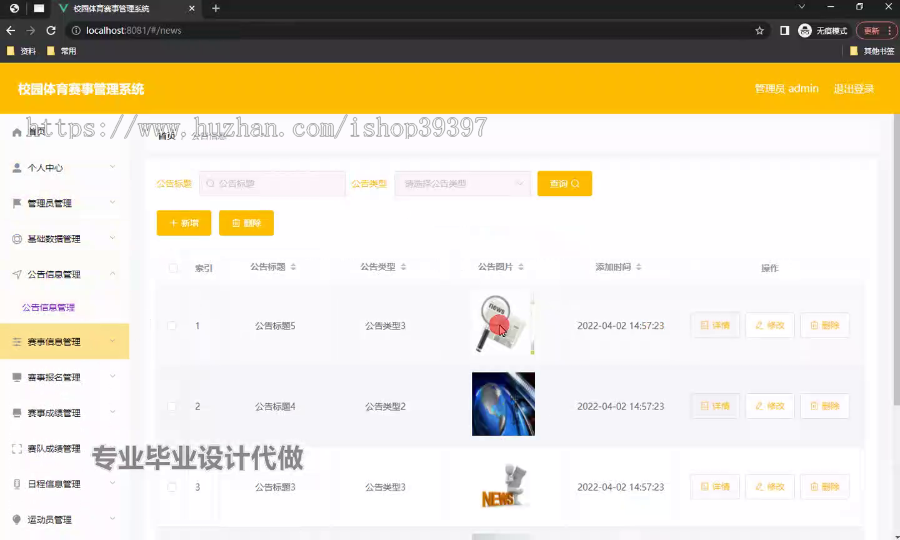Tick the checkbox for row 公告标题3
Screen dimensions: 900x540
[172, 487]
